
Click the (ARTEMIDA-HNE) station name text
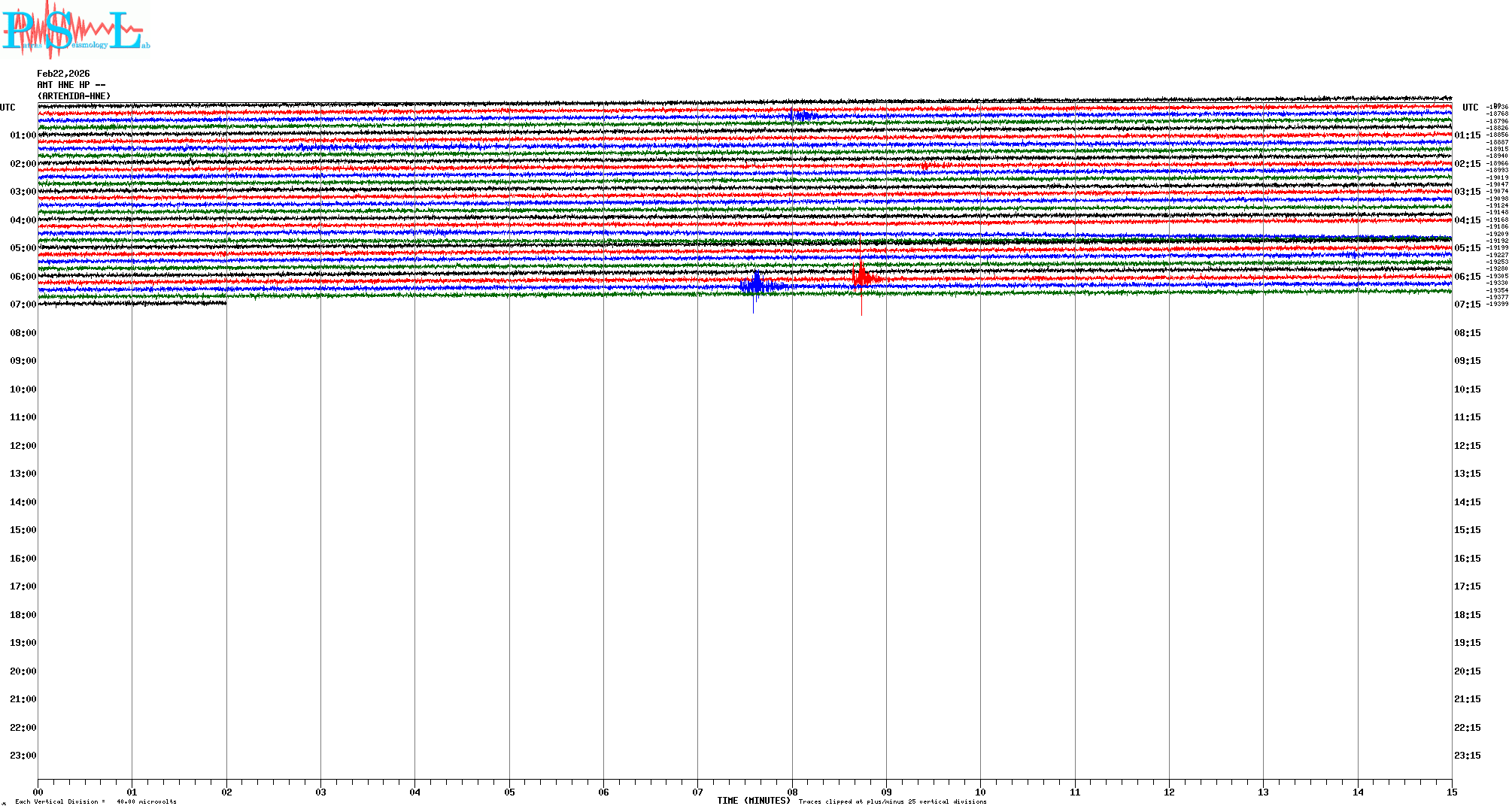(x=74, y=96)
